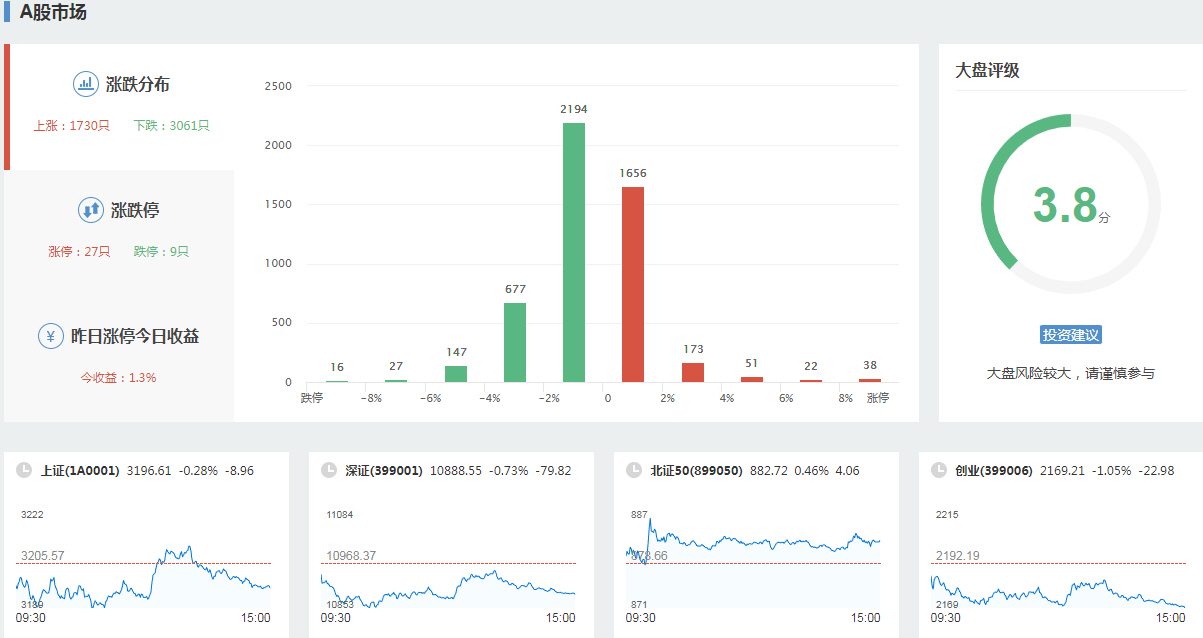Switch to the 涨跌停 tab label
The width and height of the screenshot is (1203, 638).
tap(135, 211)
